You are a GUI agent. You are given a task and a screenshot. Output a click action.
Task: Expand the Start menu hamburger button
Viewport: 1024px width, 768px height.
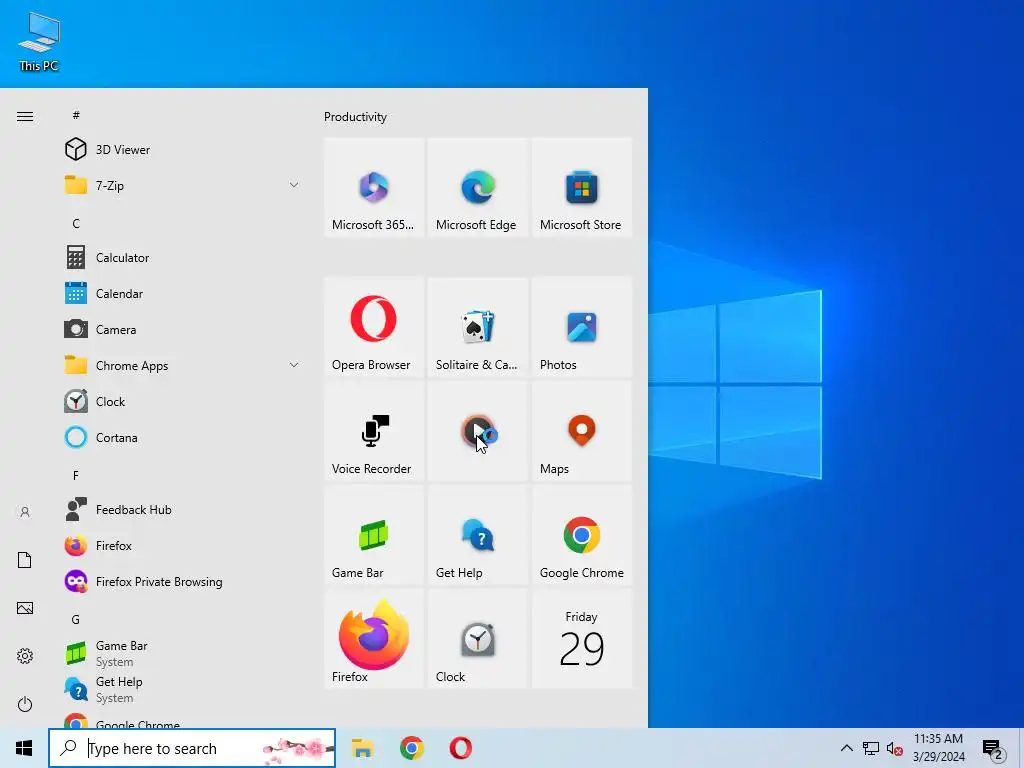click(25, 116)
